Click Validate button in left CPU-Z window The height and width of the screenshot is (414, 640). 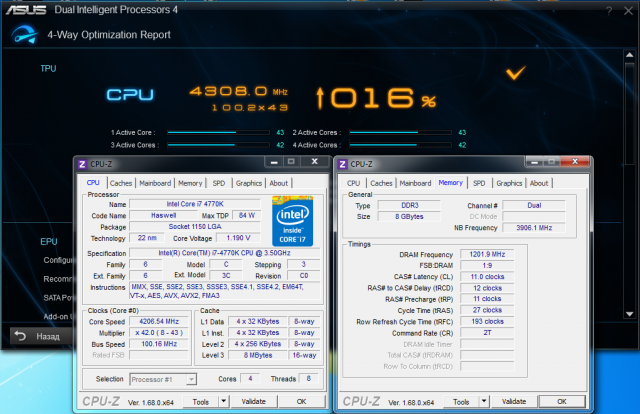click(x=253, y=401)
